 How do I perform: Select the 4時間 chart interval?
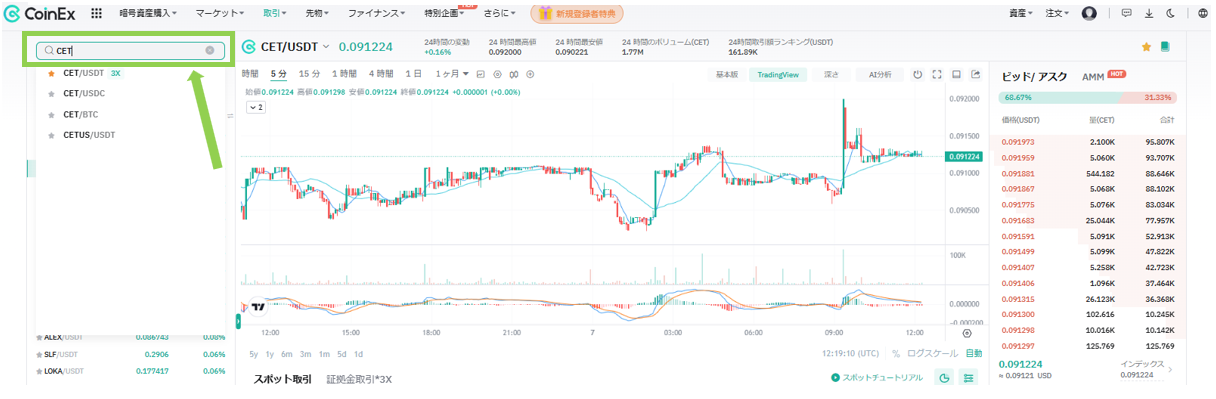click(x=380, y=74)
